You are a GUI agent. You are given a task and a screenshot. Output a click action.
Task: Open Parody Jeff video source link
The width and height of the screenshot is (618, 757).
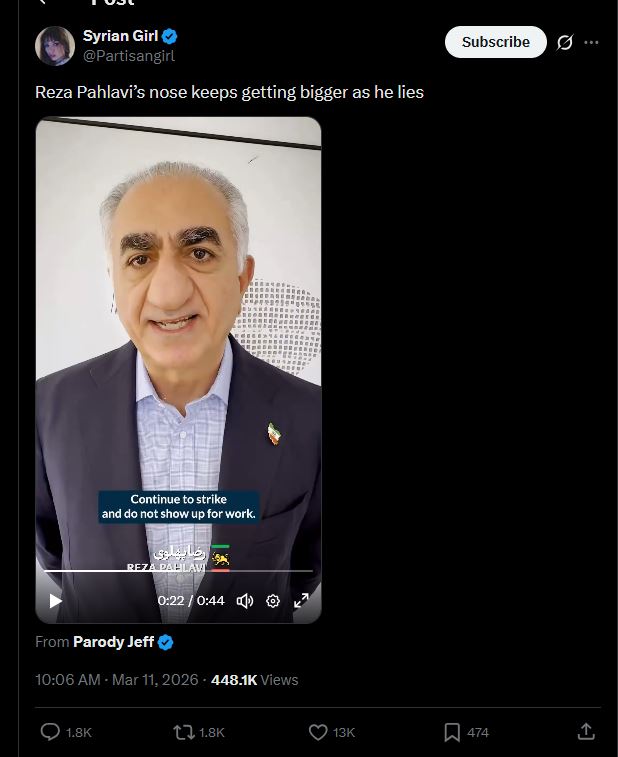113,642
